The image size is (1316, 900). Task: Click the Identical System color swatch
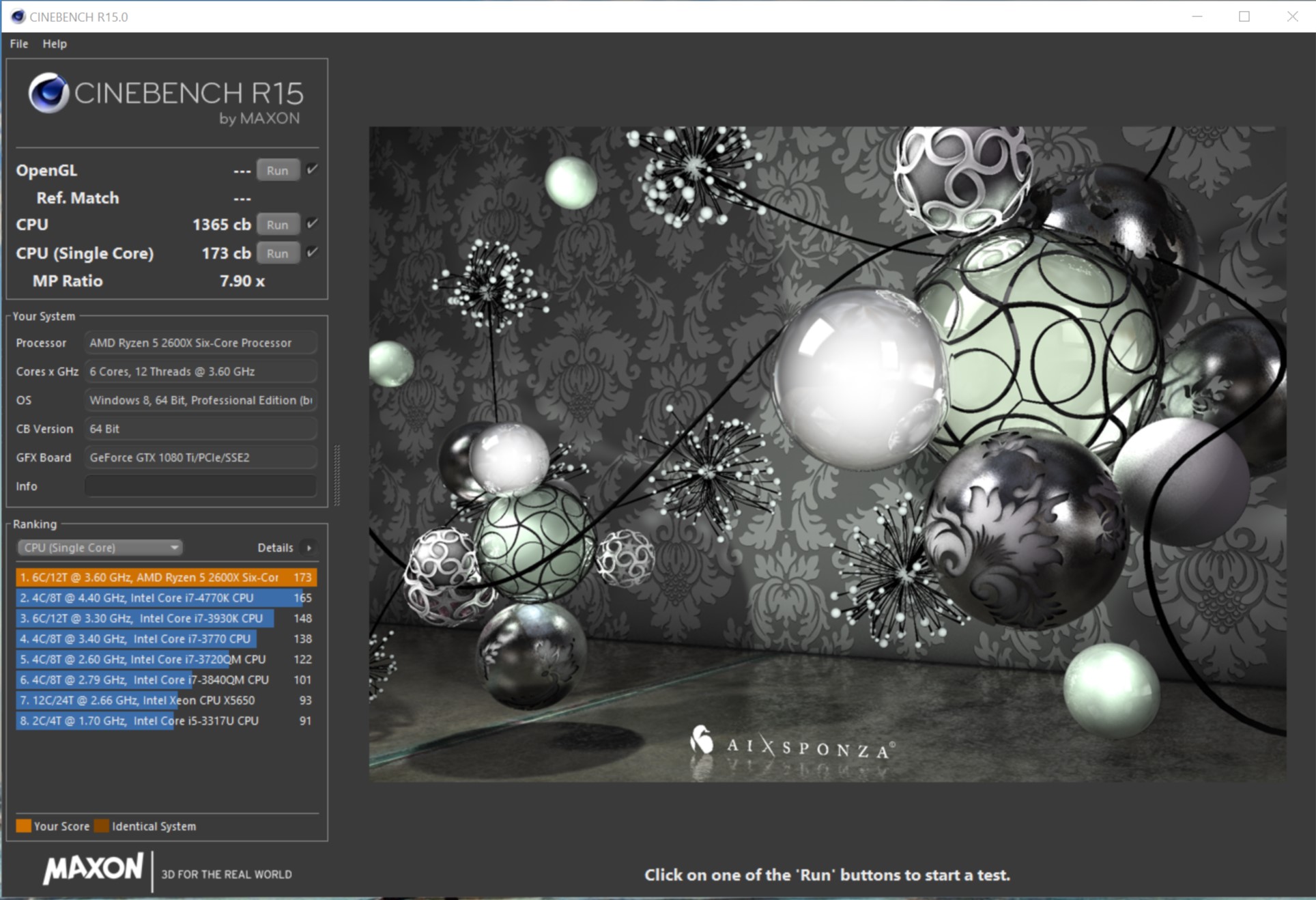coord(102,826)
